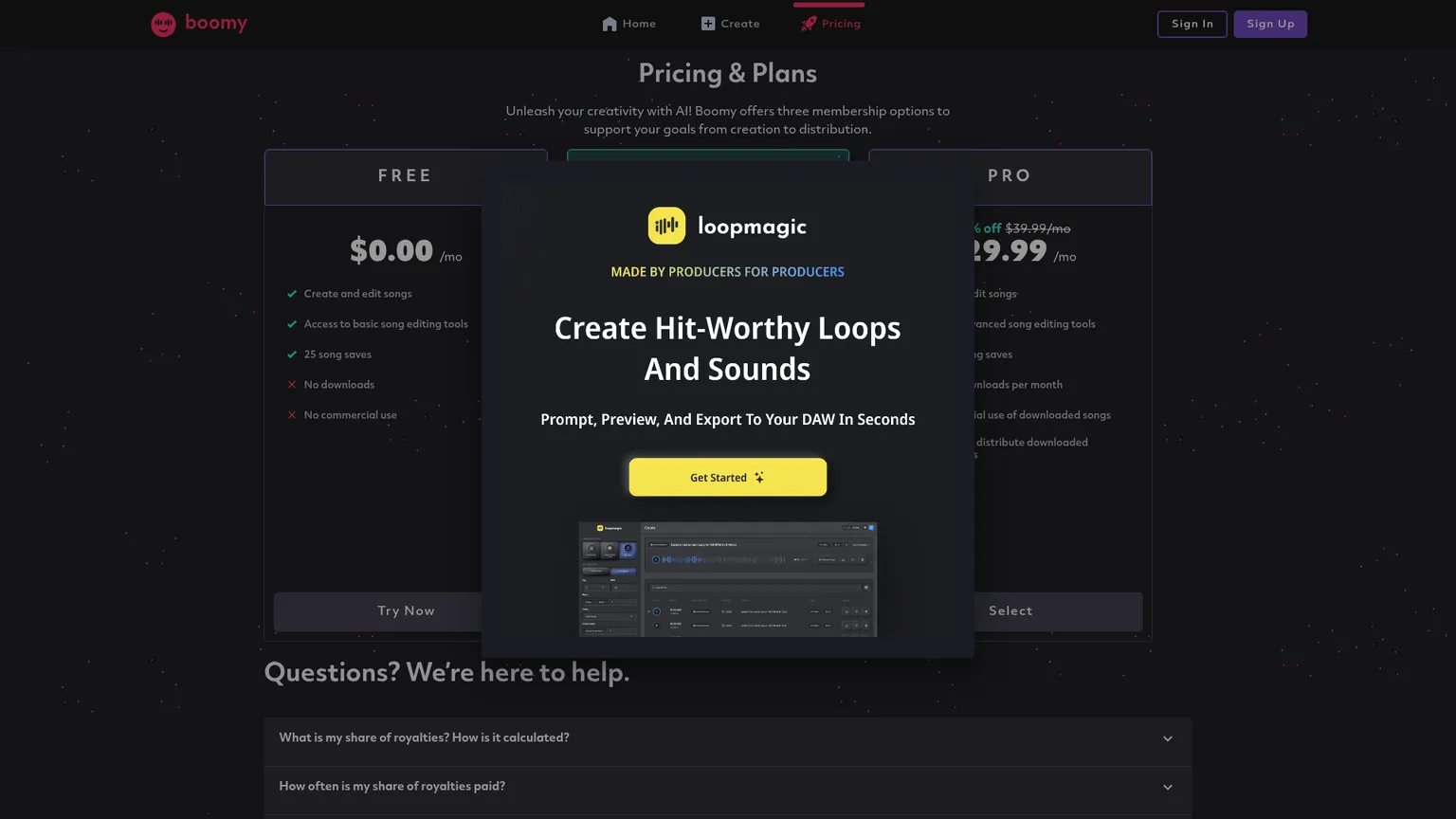
Task: Click the Pricing rocket icon
Action: 809,24
